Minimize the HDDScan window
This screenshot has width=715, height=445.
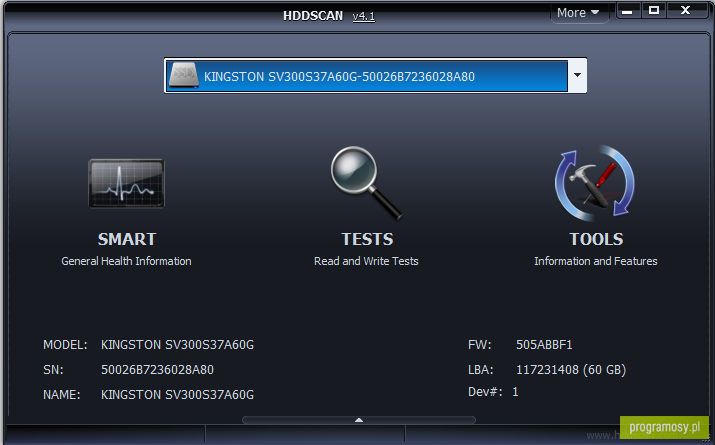click(628, 10)
